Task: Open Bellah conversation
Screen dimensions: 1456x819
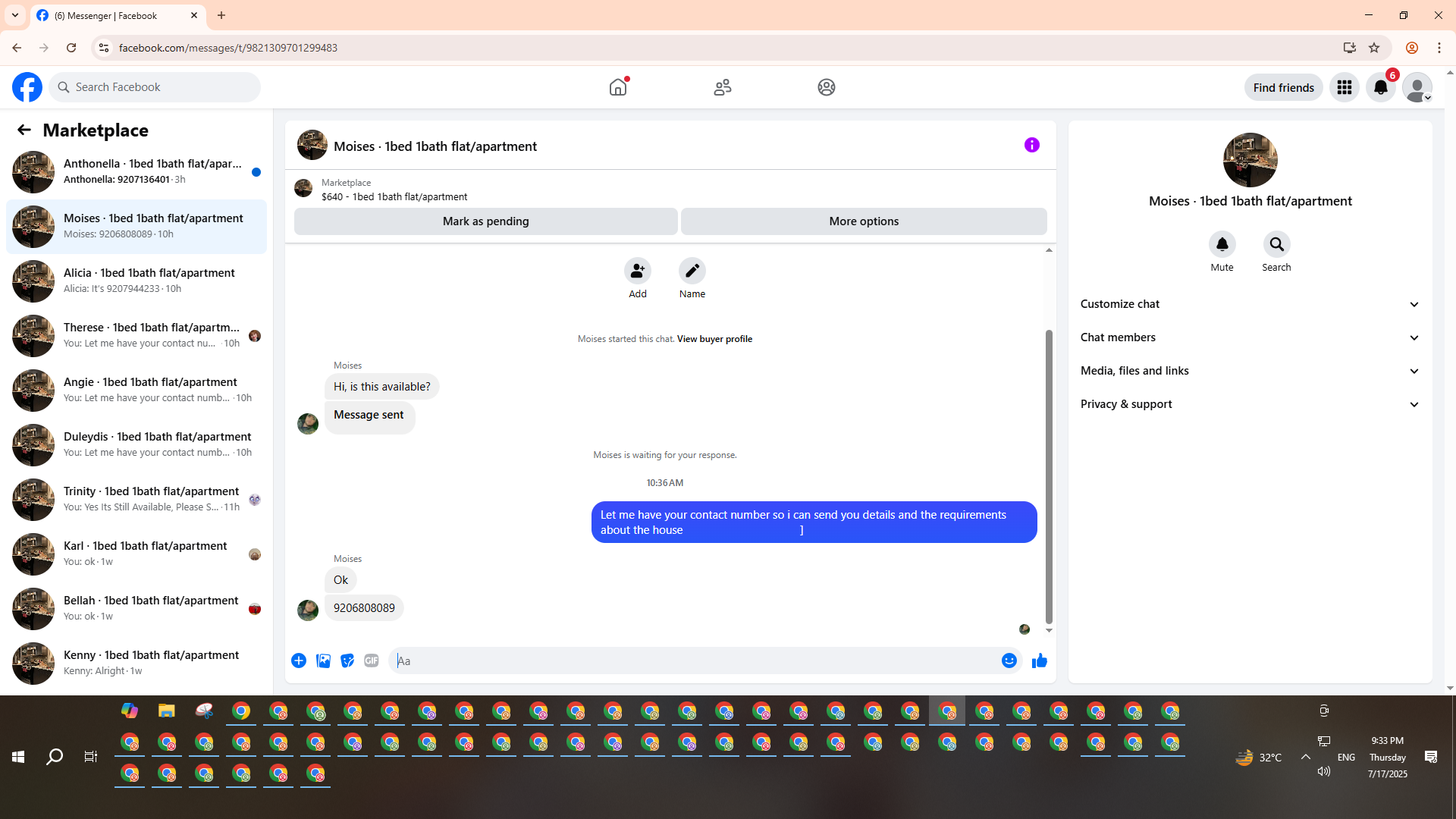Action: point(136,609)
